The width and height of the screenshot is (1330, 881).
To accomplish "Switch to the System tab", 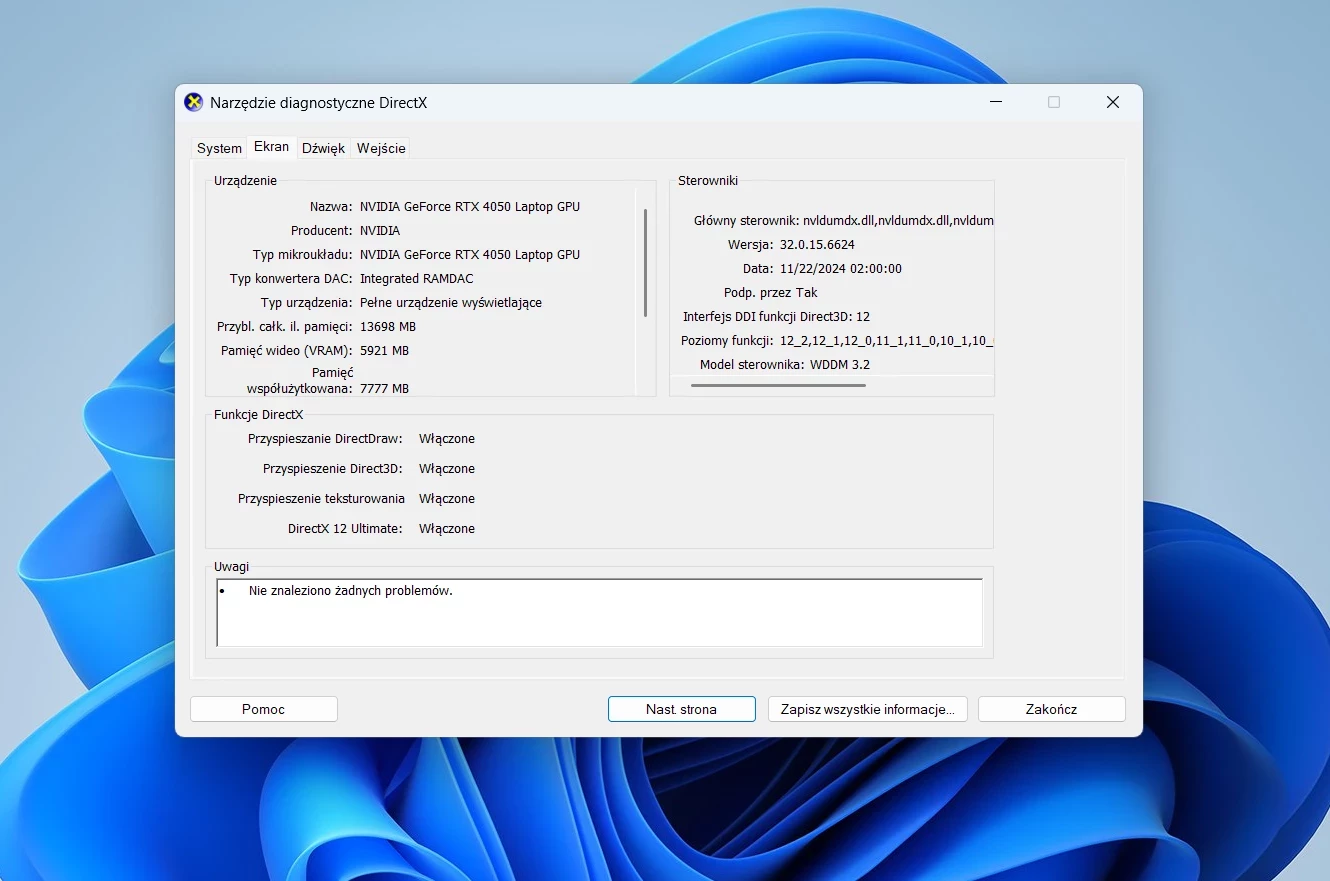I will point(219,148).
